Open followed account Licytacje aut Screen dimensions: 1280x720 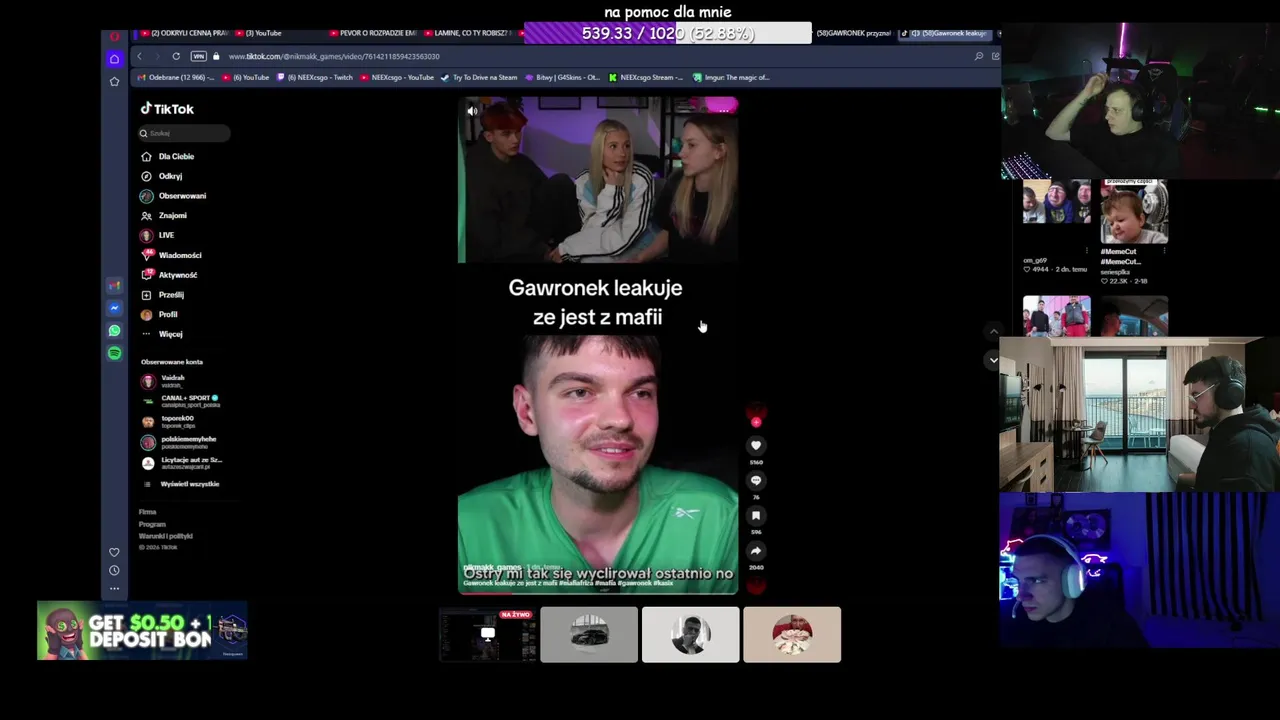tap(182, 462)
